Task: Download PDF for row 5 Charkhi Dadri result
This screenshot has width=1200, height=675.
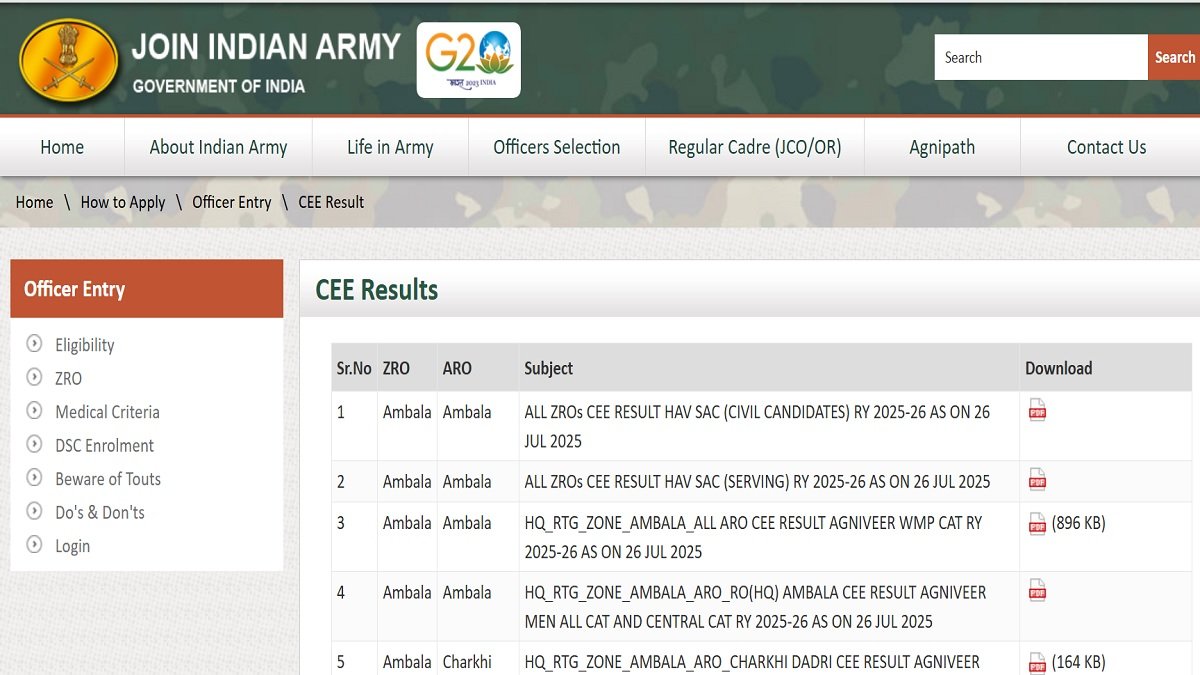Action: click(1037, 663)
